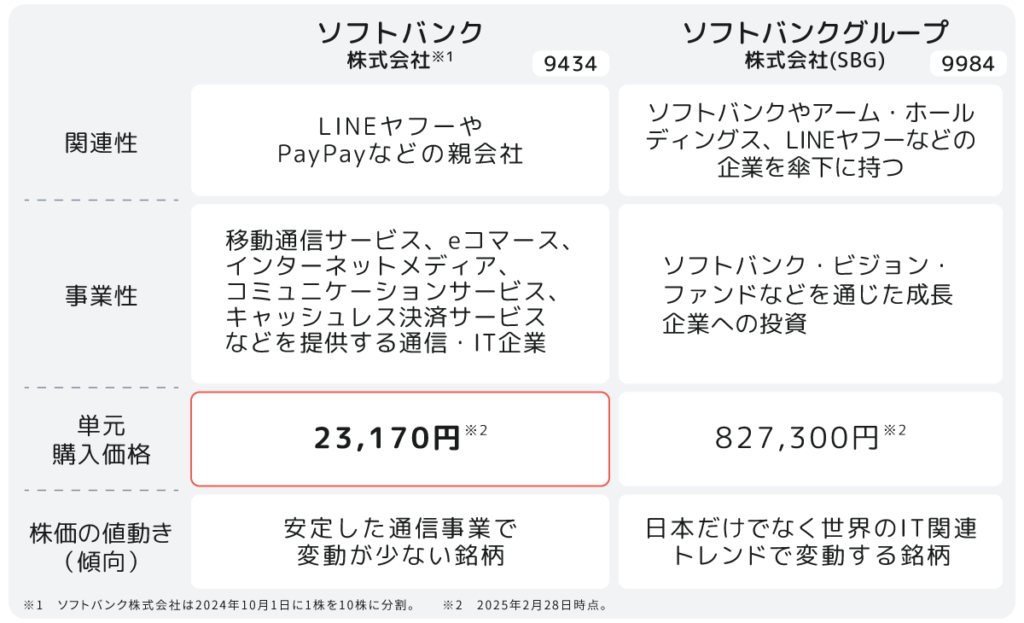Select the highlighted 23,170円 price cell
The height and width of the screenshot is (623, 1024).
[400, 439]
